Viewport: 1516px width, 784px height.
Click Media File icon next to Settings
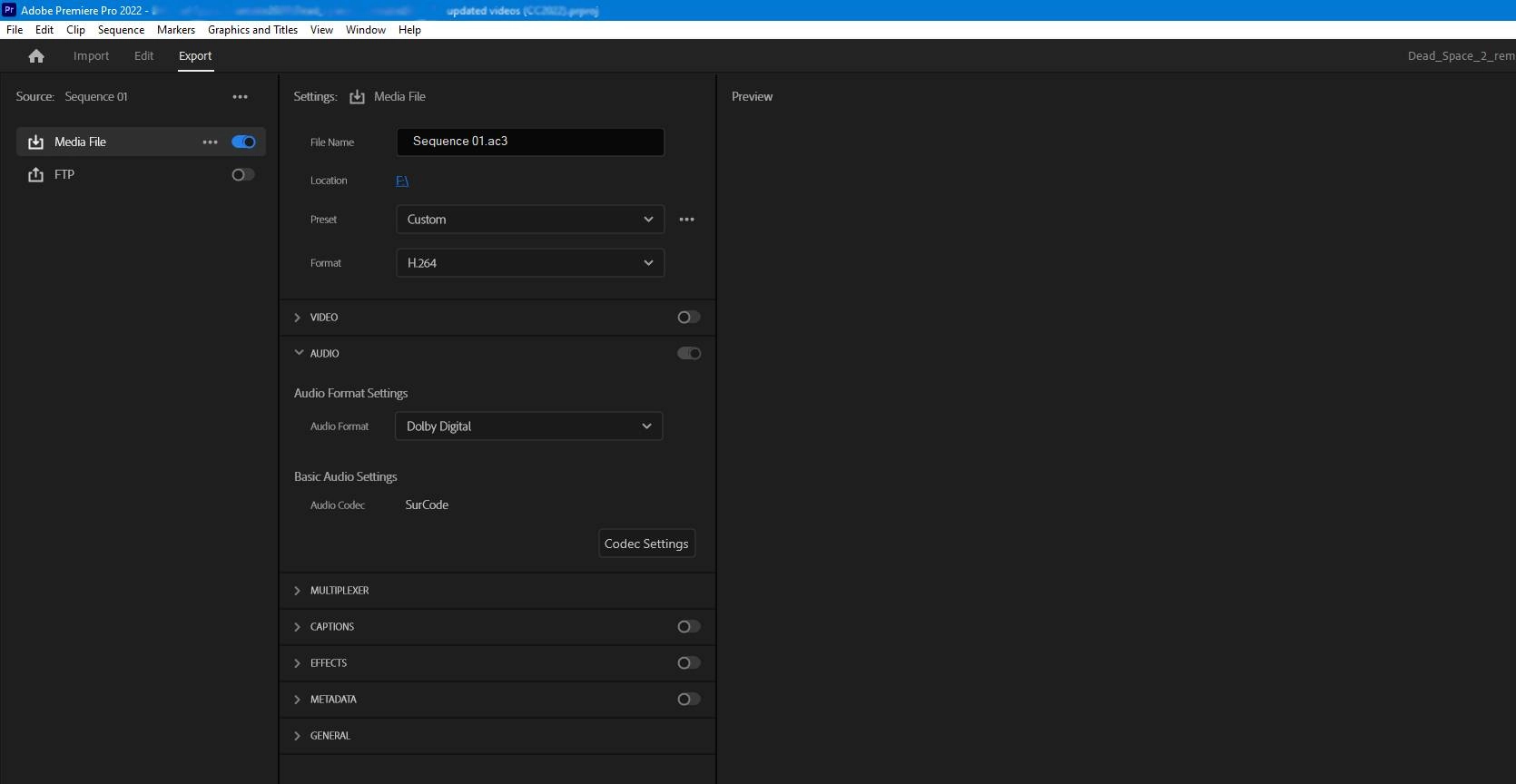pyautogui.click(x=358, y=97)
